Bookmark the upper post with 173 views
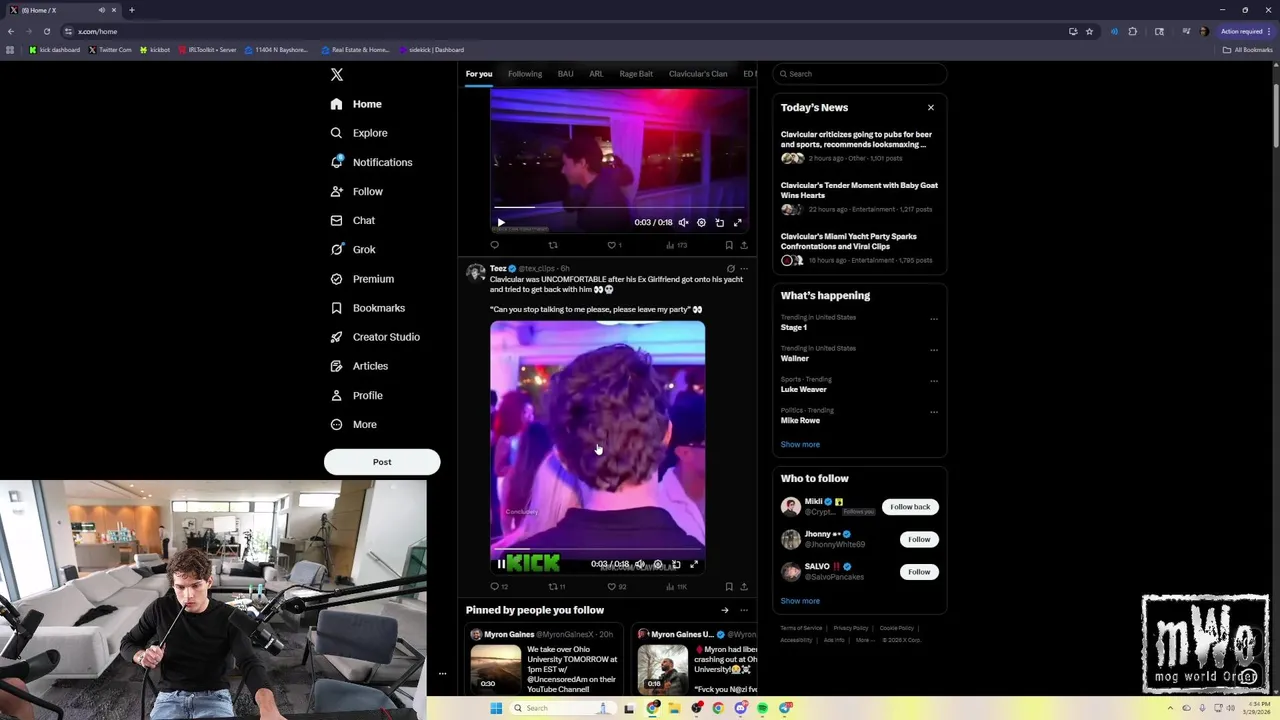This screenshot has width=1280, height=720. (x=729, y=245)
